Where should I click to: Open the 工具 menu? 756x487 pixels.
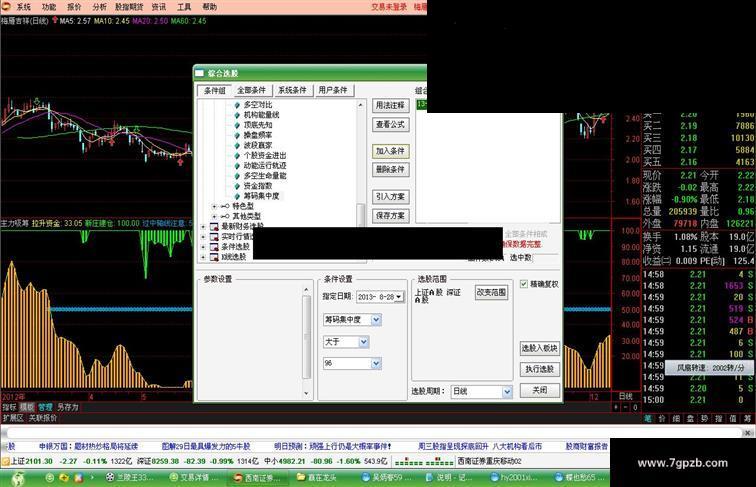click(x=184, y=7)
